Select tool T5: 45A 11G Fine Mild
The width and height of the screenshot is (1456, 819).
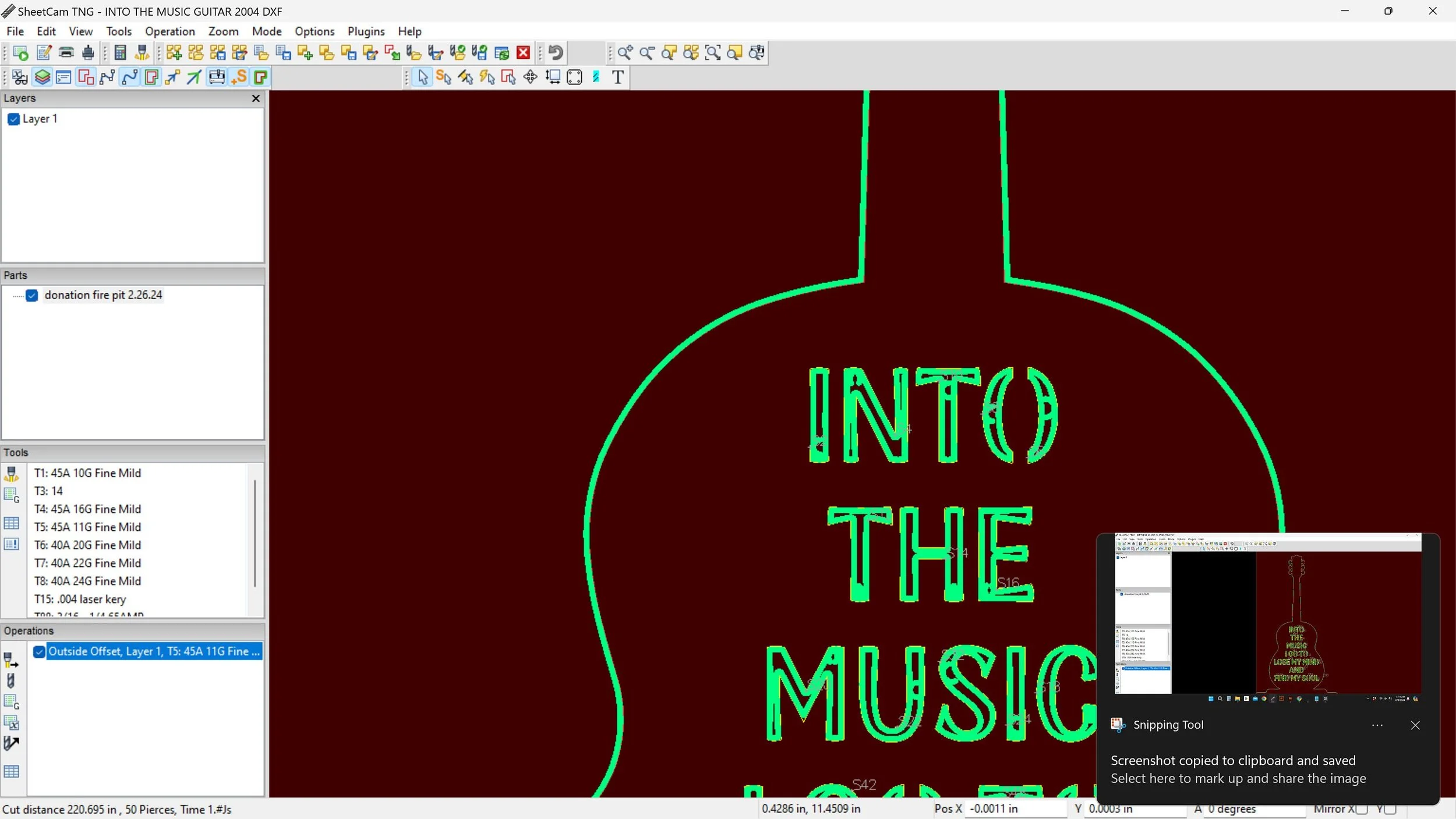87,527
